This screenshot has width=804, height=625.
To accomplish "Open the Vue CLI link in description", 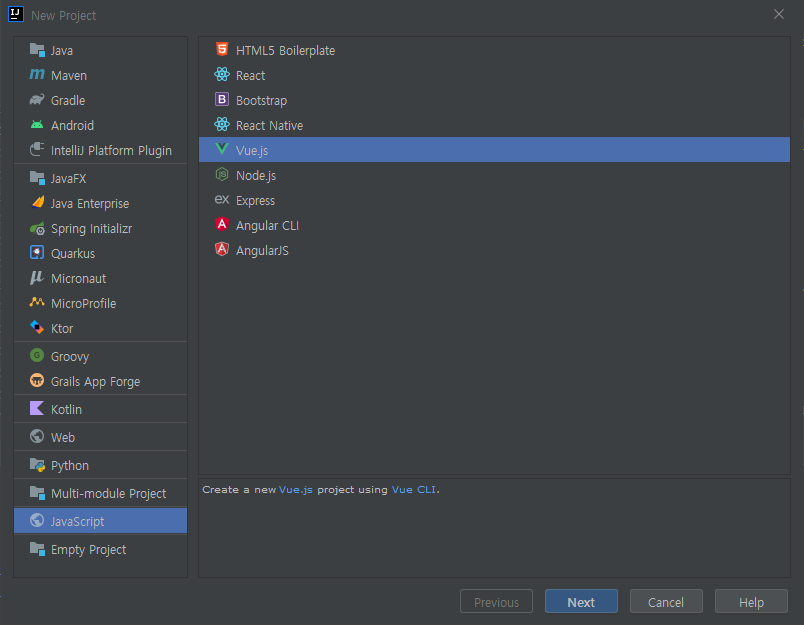I will (414, 490).
